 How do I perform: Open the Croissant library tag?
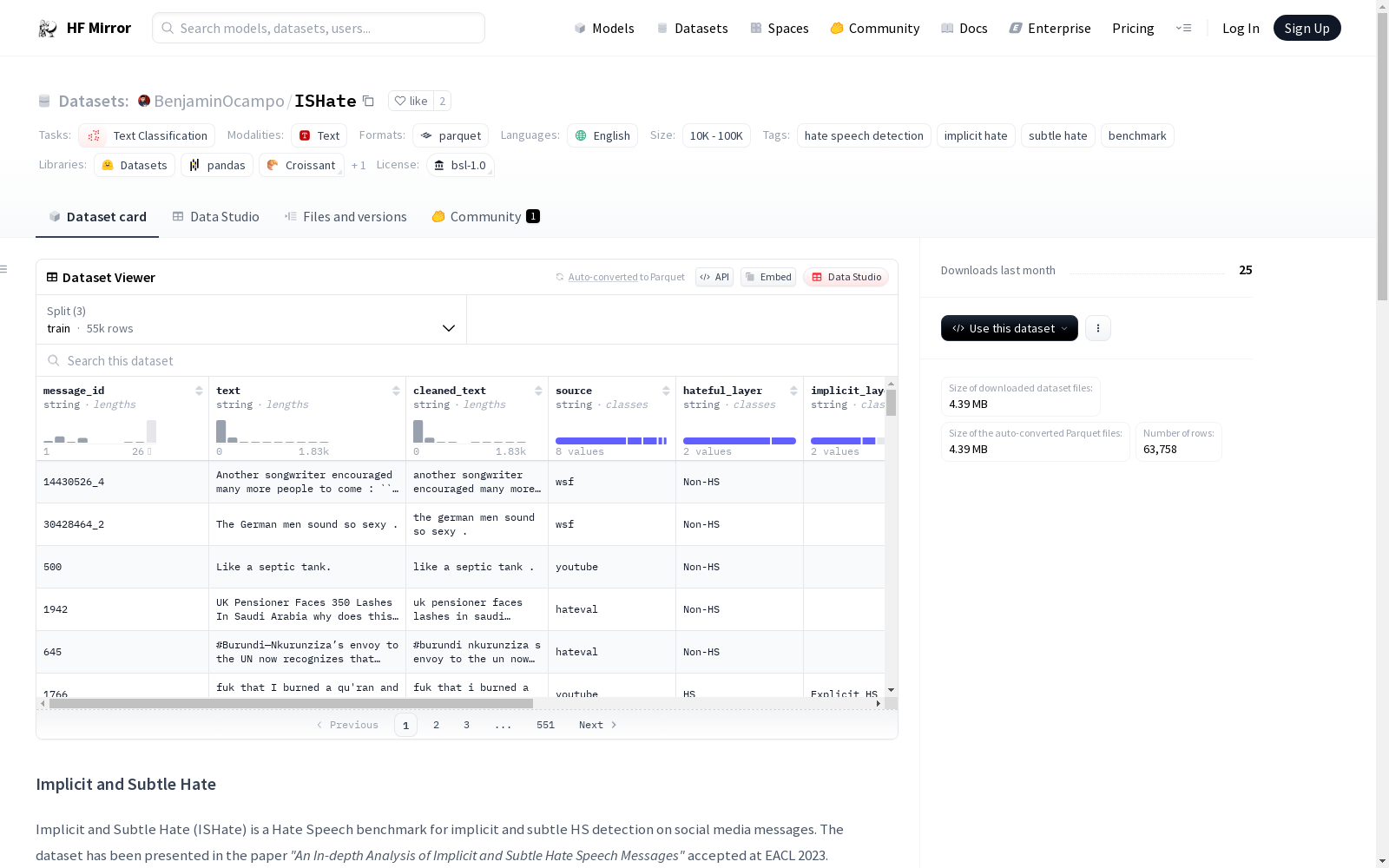[x=301, y=165]
